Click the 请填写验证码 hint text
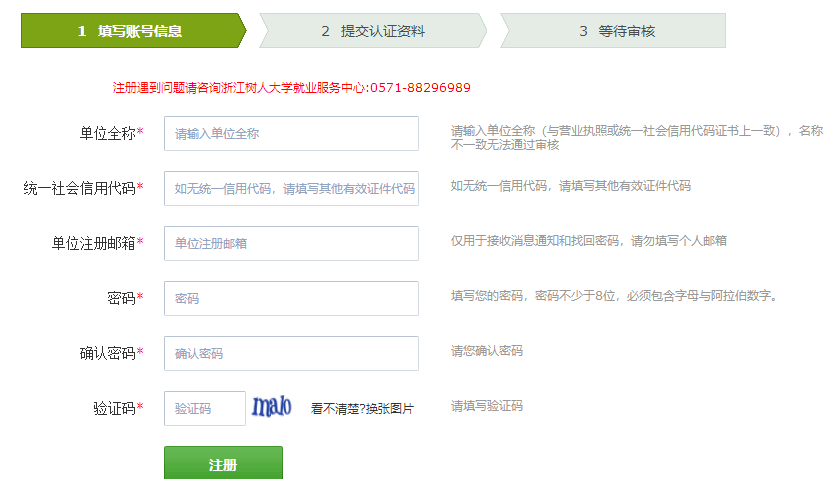The width and height of the screenshot is (839, 479). point(486,406)
